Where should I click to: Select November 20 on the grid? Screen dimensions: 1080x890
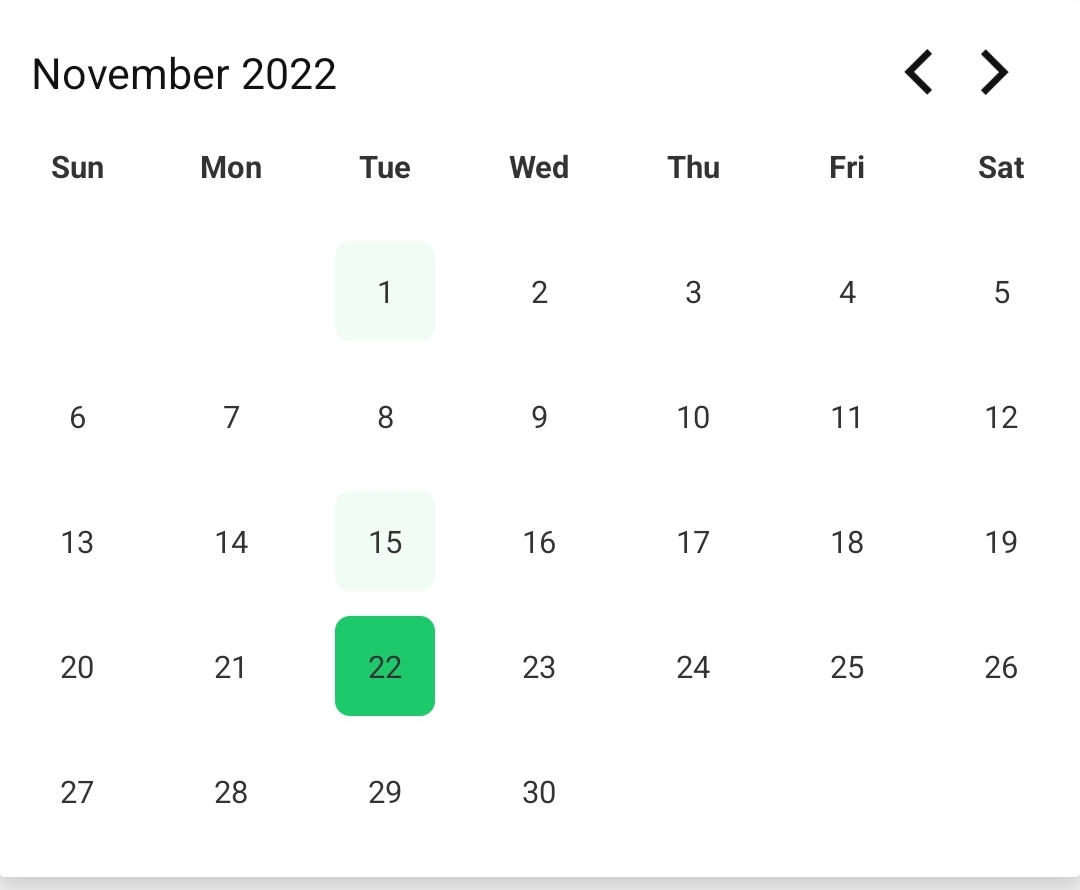(x=77, y=666)
